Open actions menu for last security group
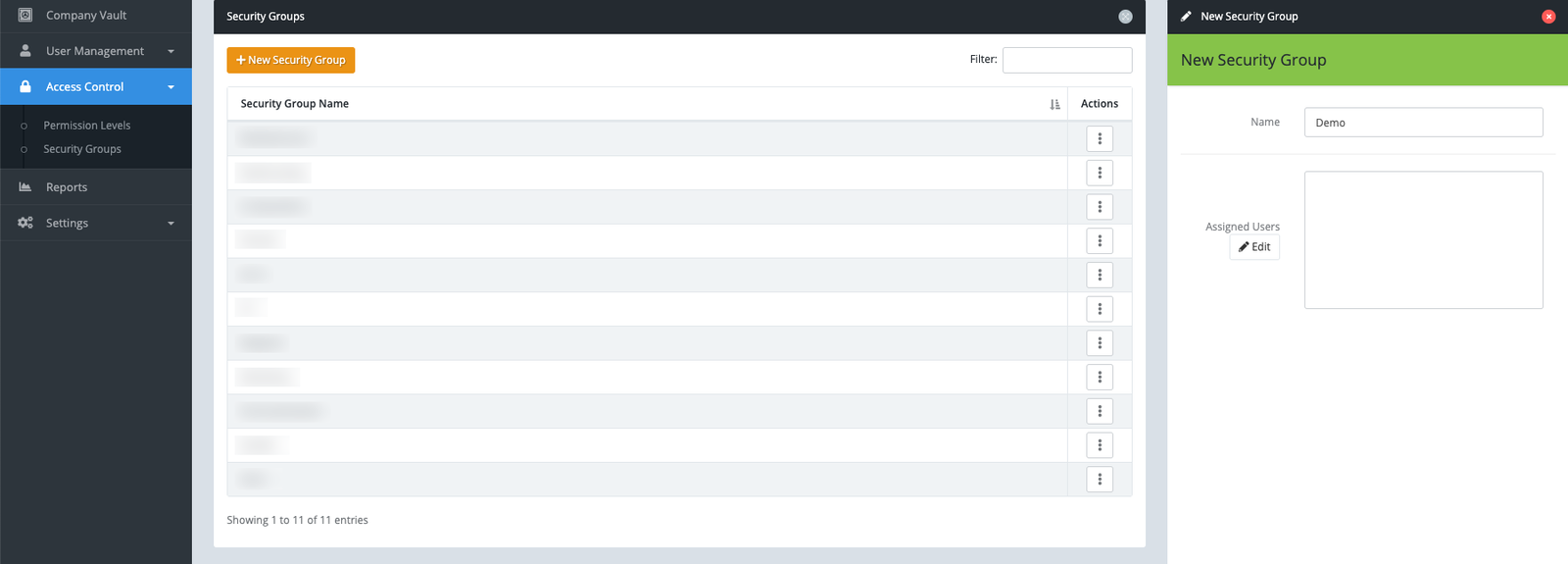The image size is (1568, 564). [x=1100, y=479]
